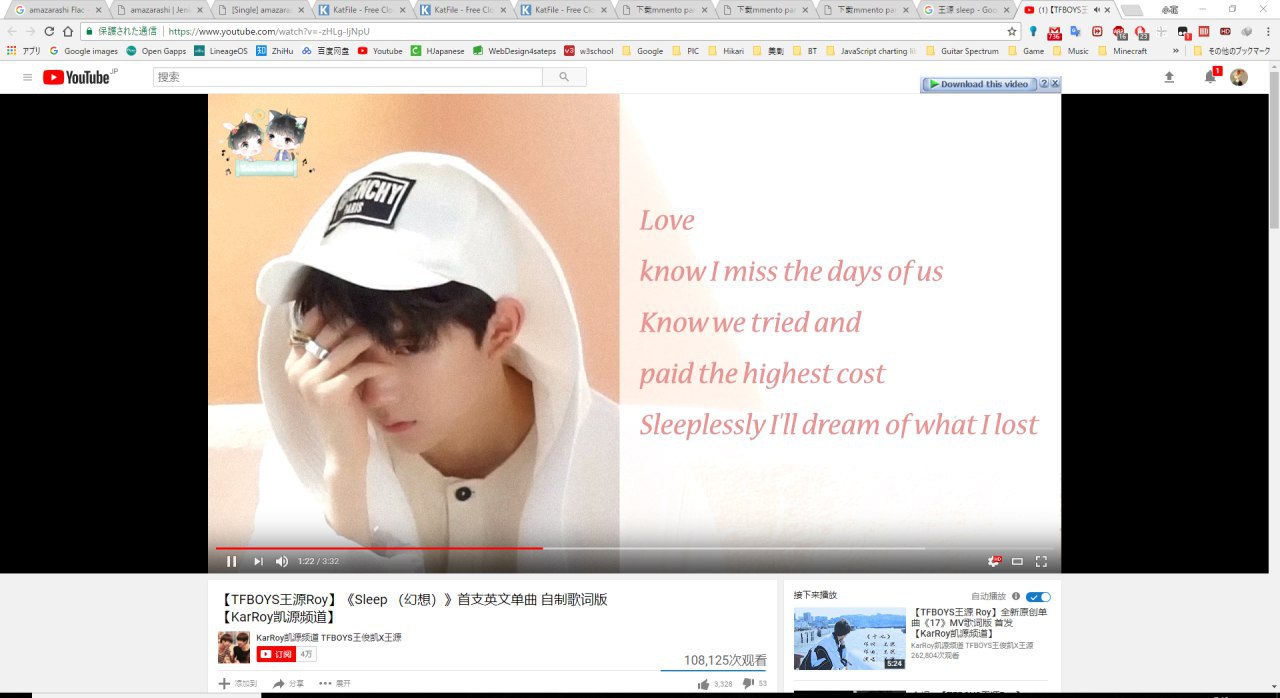Bookmark this page with the star
The image size is (1280, 698).
pos(1012,31)
